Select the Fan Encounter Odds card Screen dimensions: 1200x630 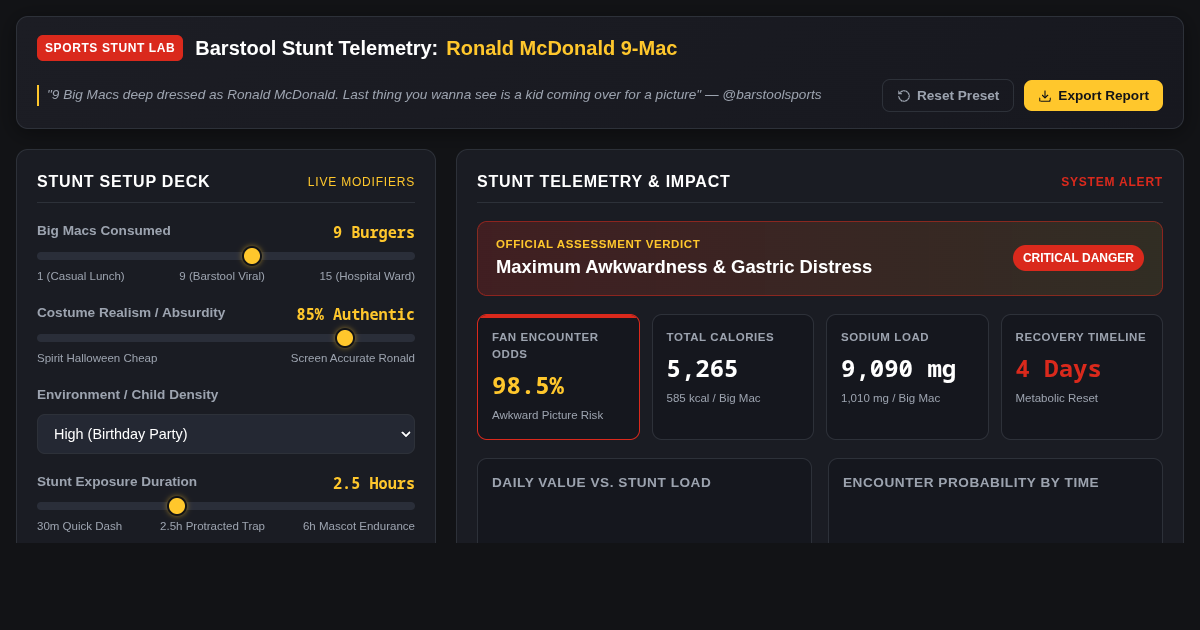(x=558, y=377)
